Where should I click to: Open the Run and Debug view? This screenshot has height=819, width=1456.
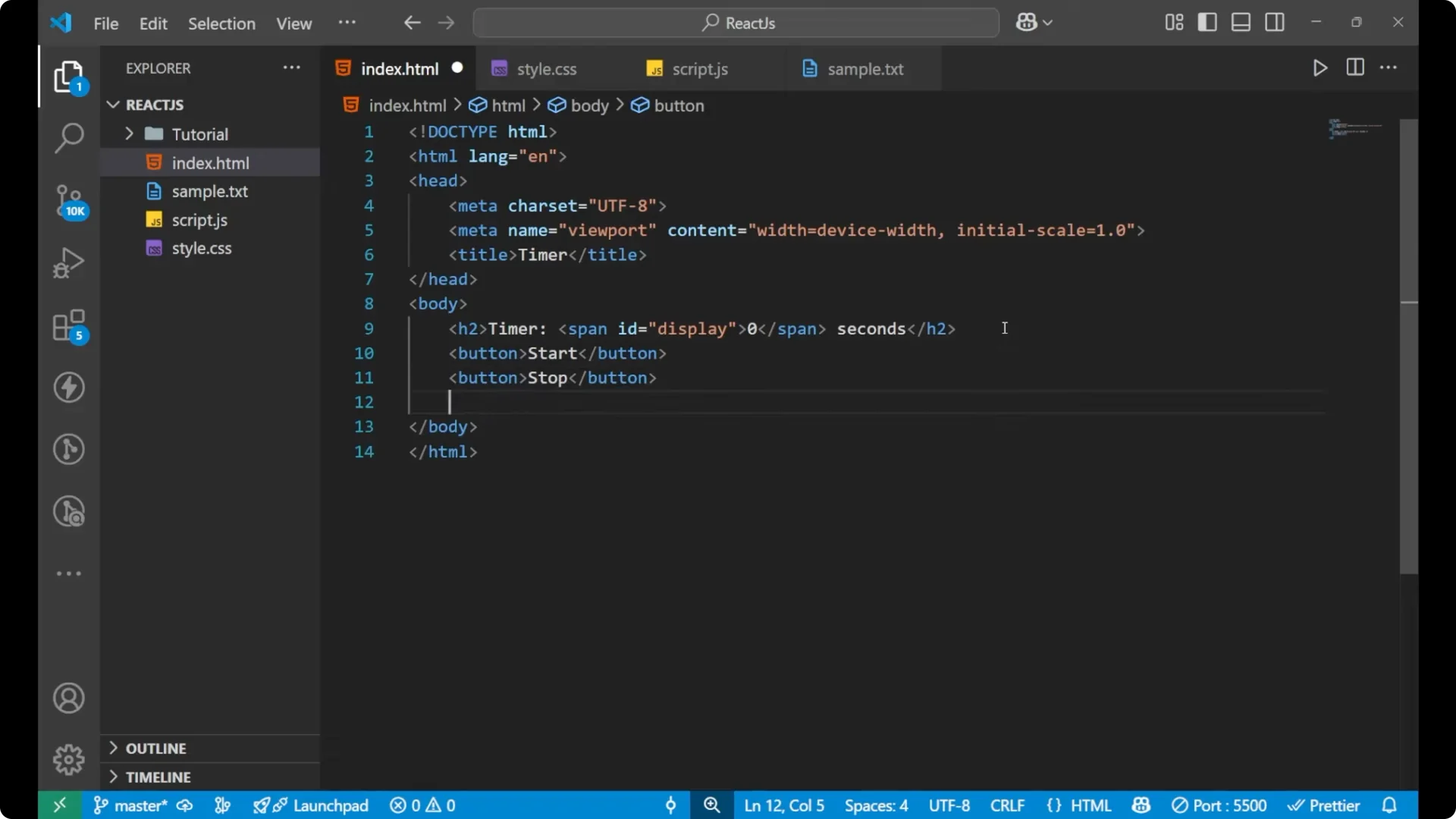[68, 262]
